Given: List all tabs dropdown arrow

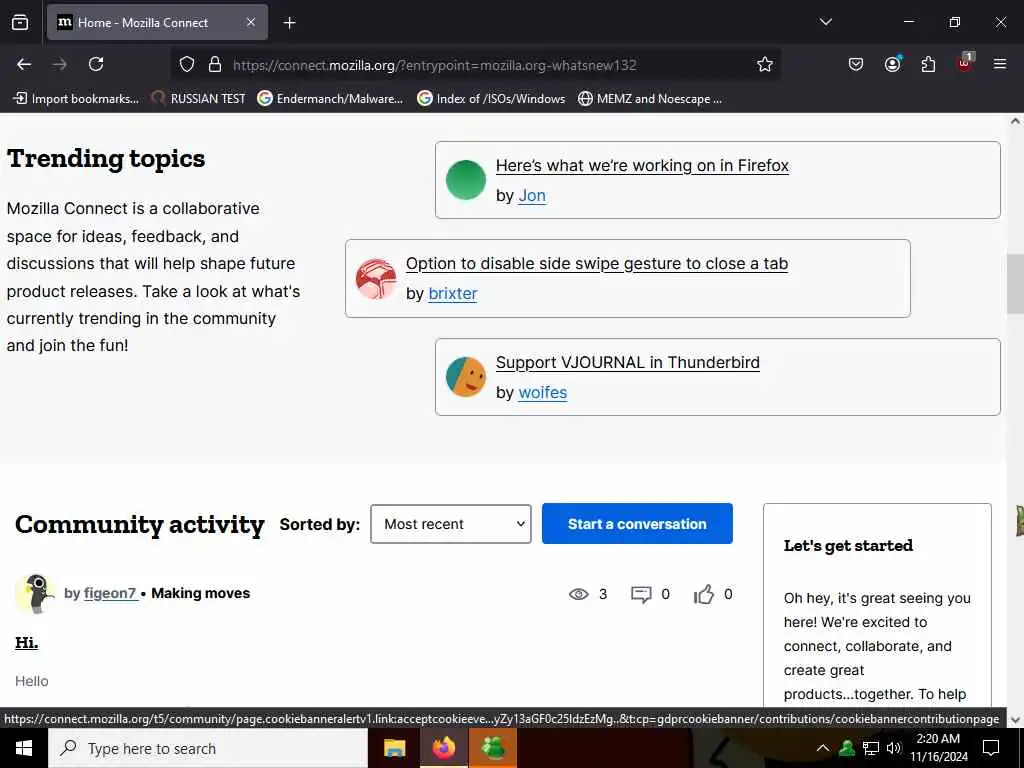Looking at the screenshot, I should tap(825, 22).
